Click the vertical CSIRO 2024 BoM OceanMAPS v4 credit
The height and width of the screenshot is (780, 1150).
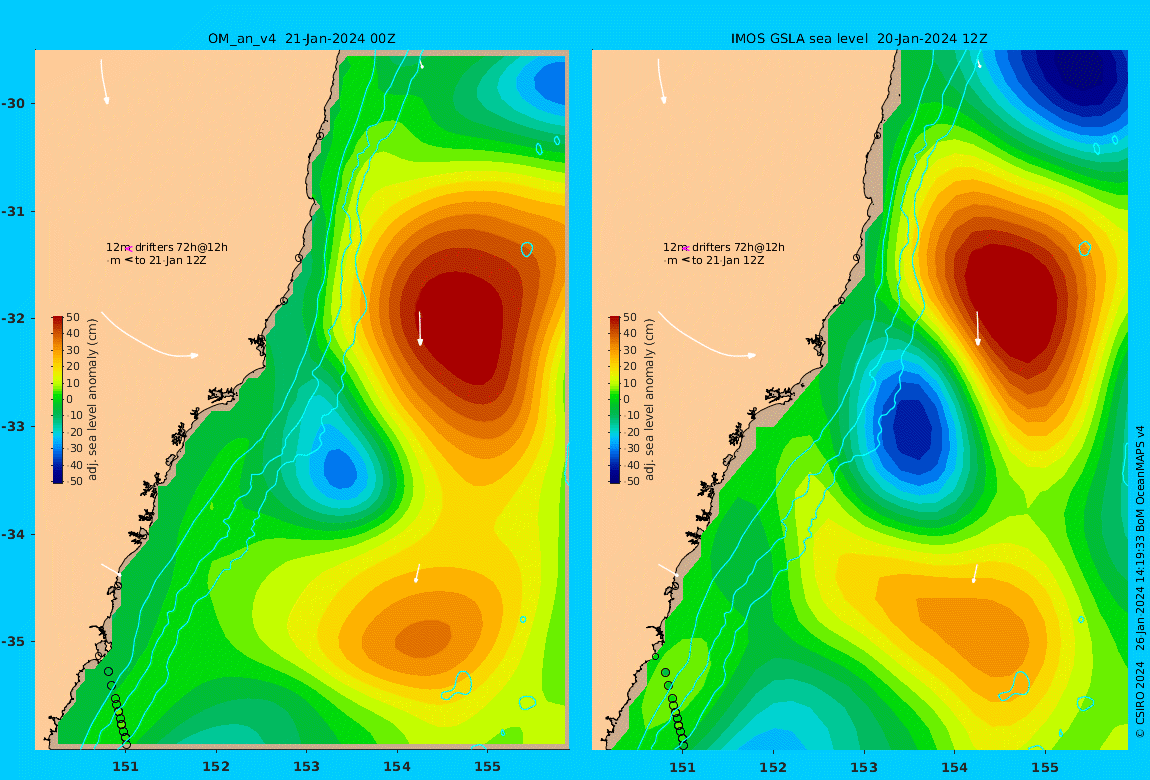(x=1140, y=581)
